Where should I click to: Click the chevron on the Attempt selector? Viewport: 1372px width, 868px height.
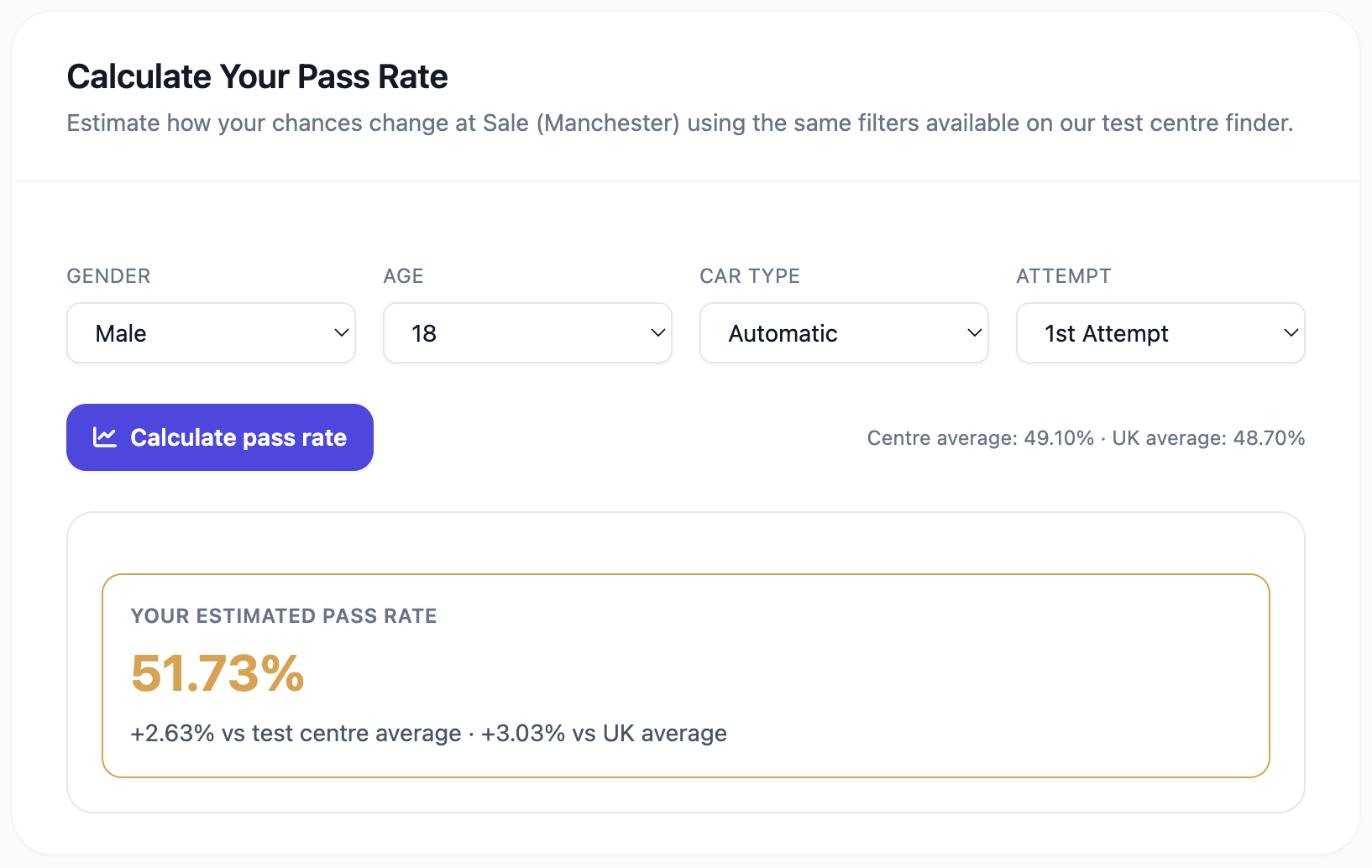tap(1291, 332)
